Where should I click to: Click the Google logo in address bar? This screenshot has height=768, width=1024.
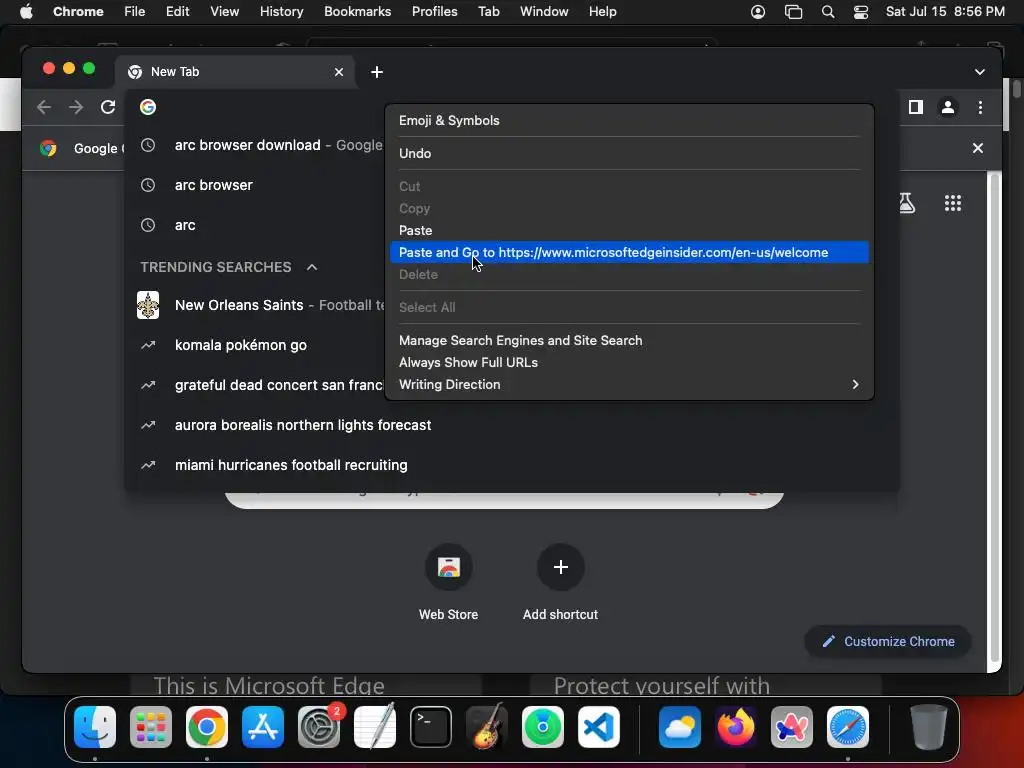(148, 107)
